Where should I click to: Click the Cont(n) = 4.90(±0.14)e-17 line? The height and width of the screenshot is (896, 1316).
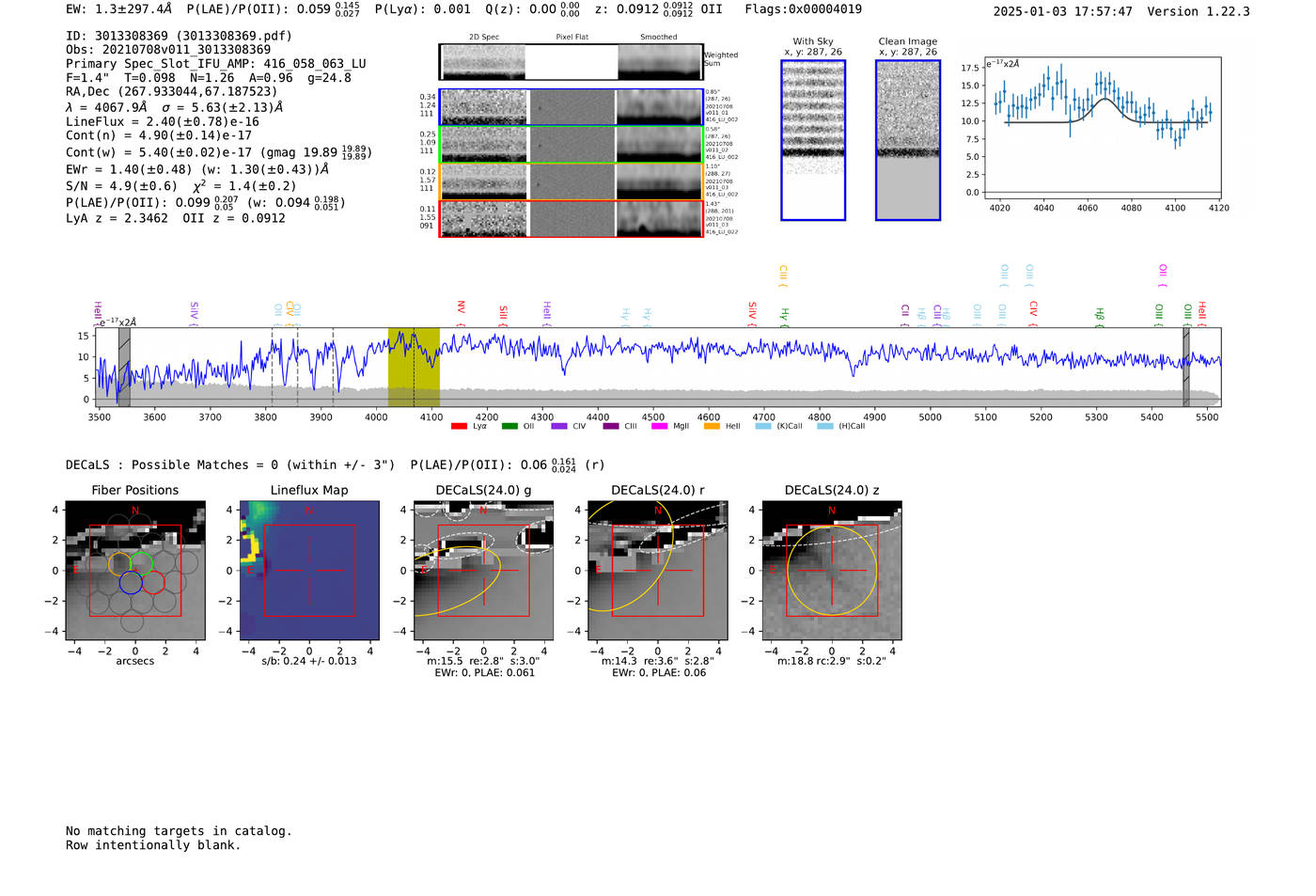click(x=159, y=135)
